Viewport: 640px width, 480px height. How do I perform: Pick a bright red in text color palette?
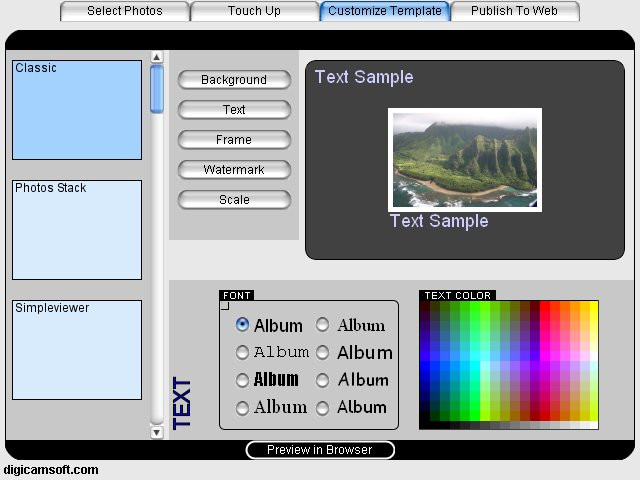[545, 307]
